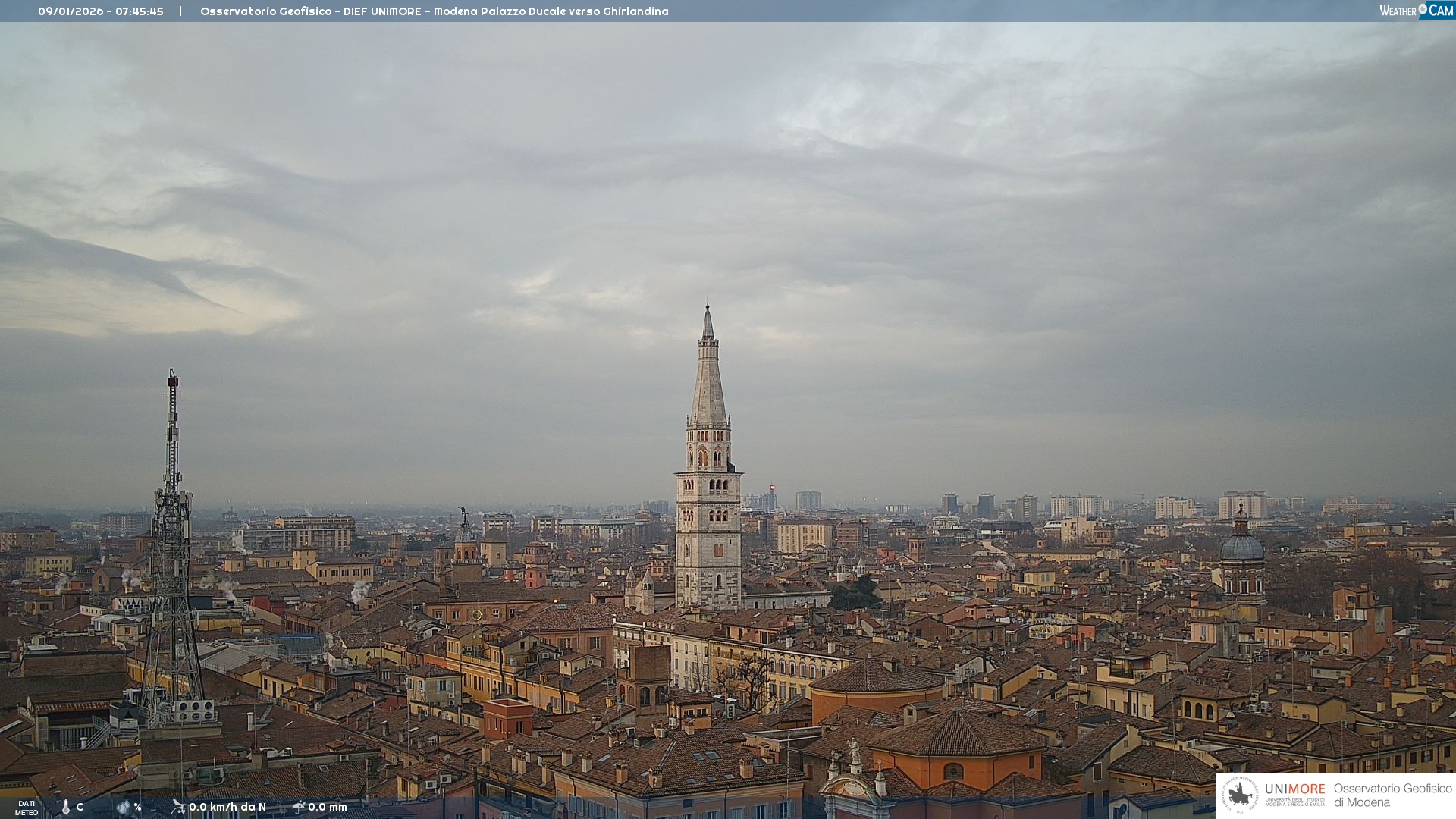Click the humidity percent symbol
Viewport: 1456px width, 819px height.
tap(138, 807)
